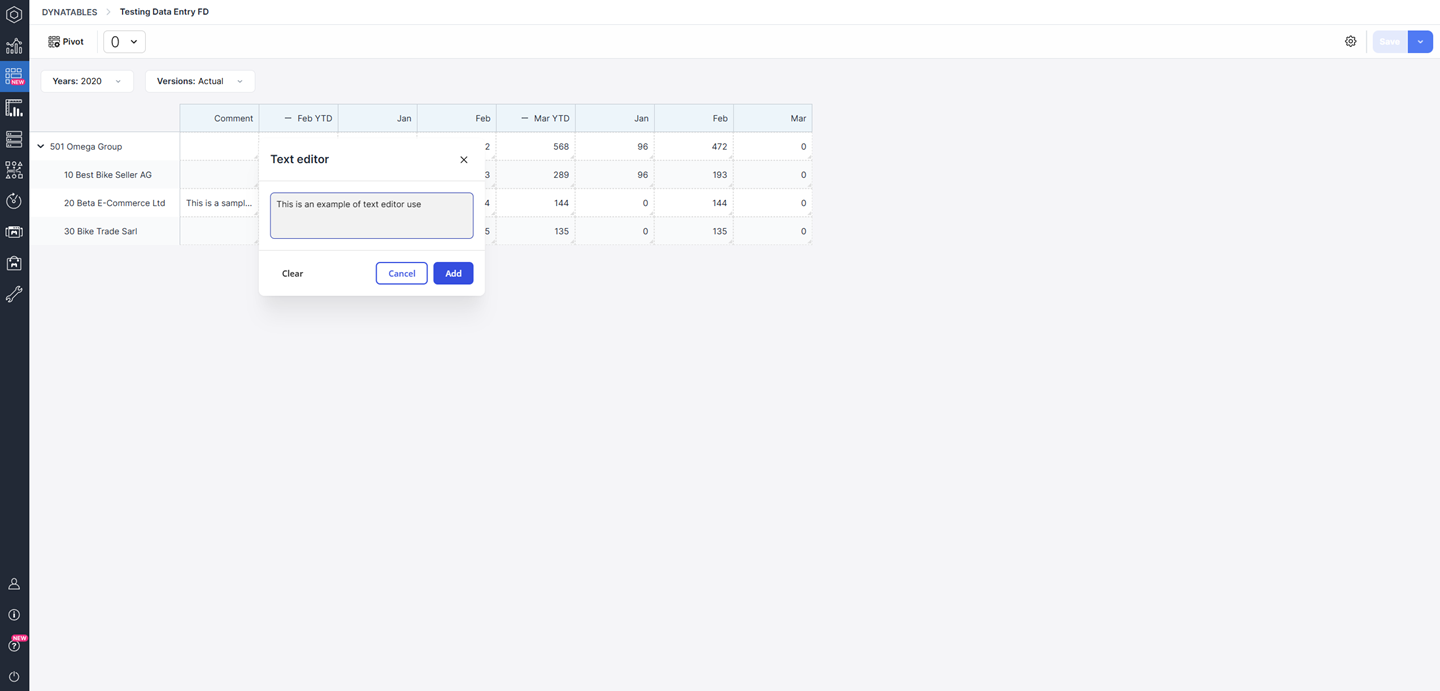The width and height of the screenshot is (1440, 691).
Task: Select the Dynatables icon with NEW badge
Action: tap(14, 75)
